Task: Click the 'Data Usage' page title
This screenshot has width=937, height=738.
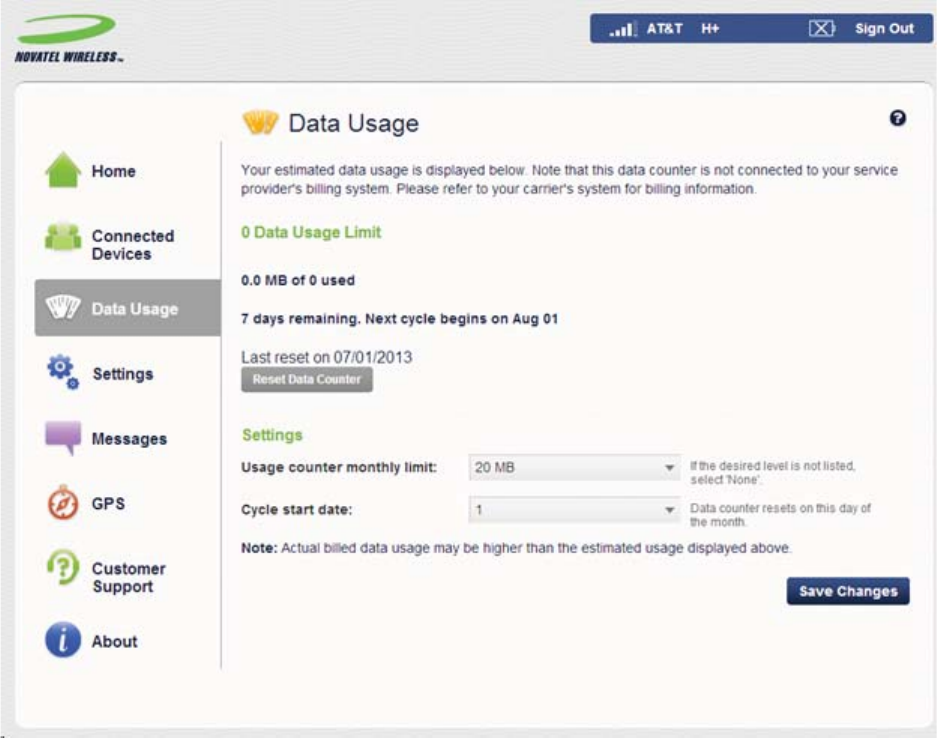Action: click(x=353, y=123)
